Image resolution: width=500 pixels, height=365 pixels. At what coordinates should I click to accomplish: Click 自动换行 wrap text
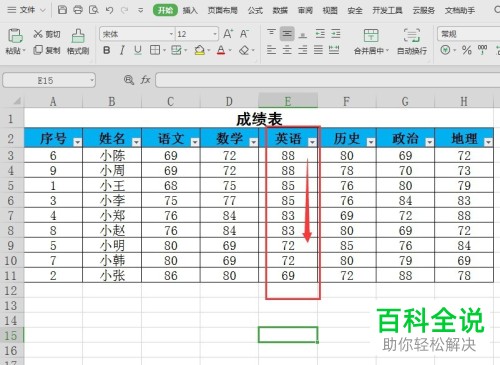point(412,41)
